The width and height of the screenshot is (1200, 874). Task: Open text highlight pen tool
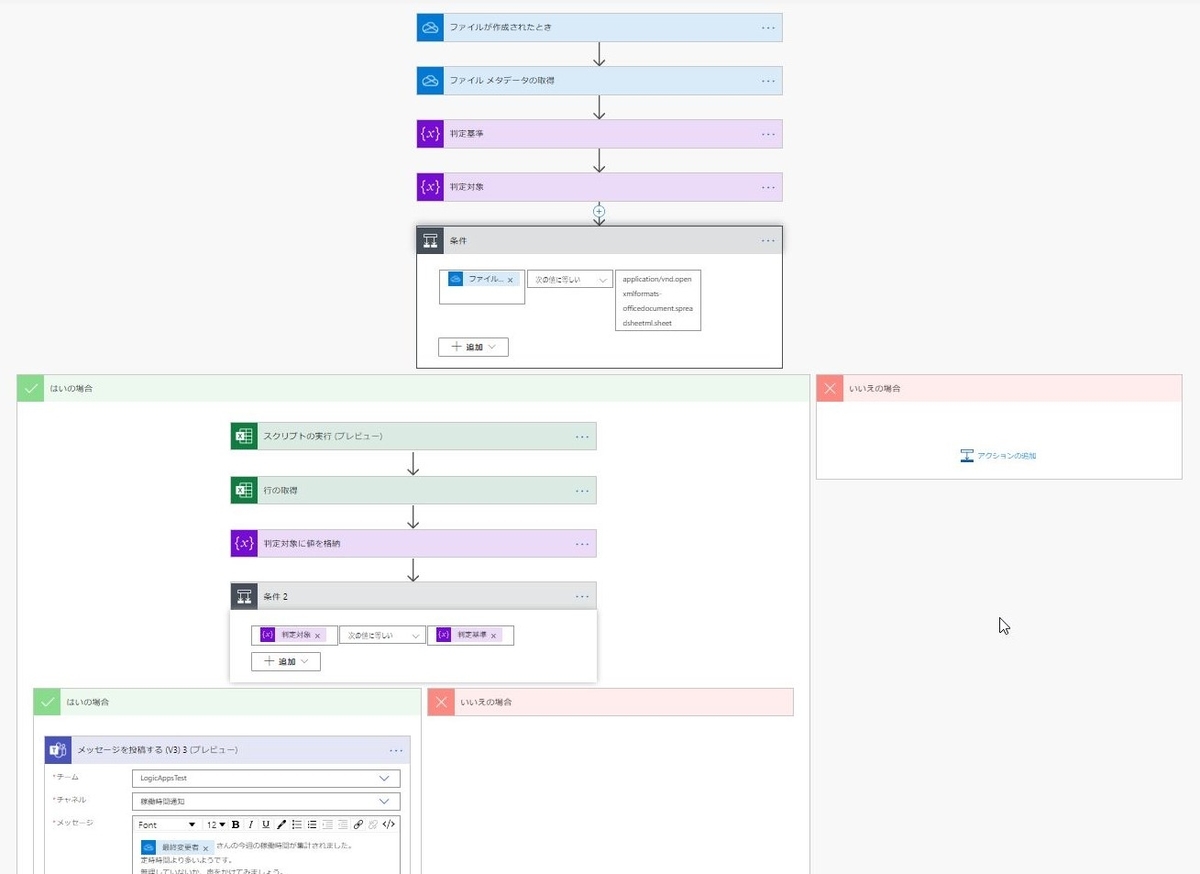pyautogui.click(x=281, y=825)
